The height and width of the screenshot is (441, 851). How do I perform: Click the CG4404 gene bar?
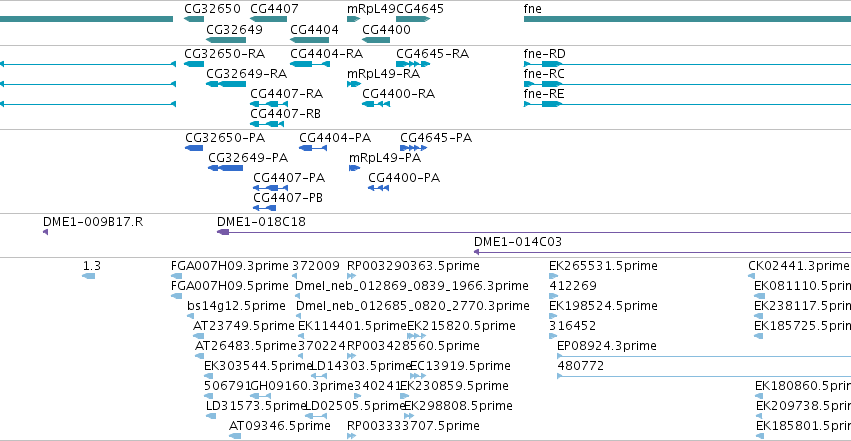click(x=309, y=40)
